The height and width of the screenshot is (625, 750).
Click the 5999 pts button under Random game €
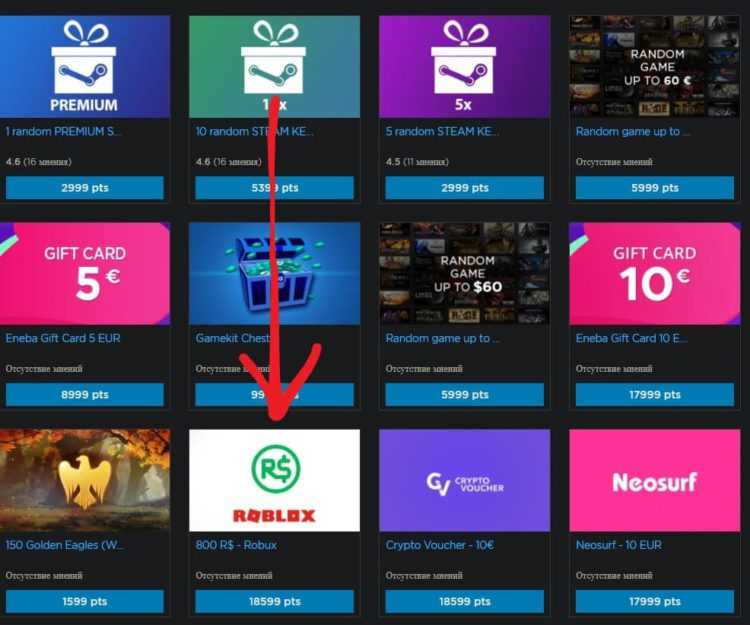(x=654, y=188)
